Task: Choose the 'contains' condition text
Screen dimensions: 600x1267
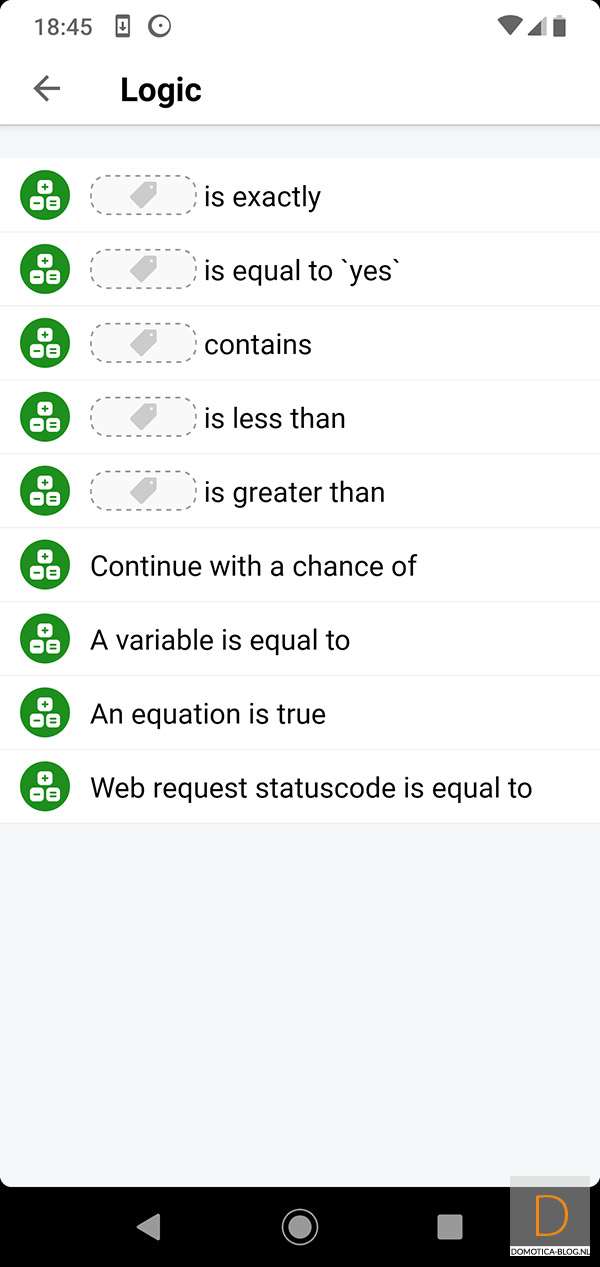Action: 258,344
